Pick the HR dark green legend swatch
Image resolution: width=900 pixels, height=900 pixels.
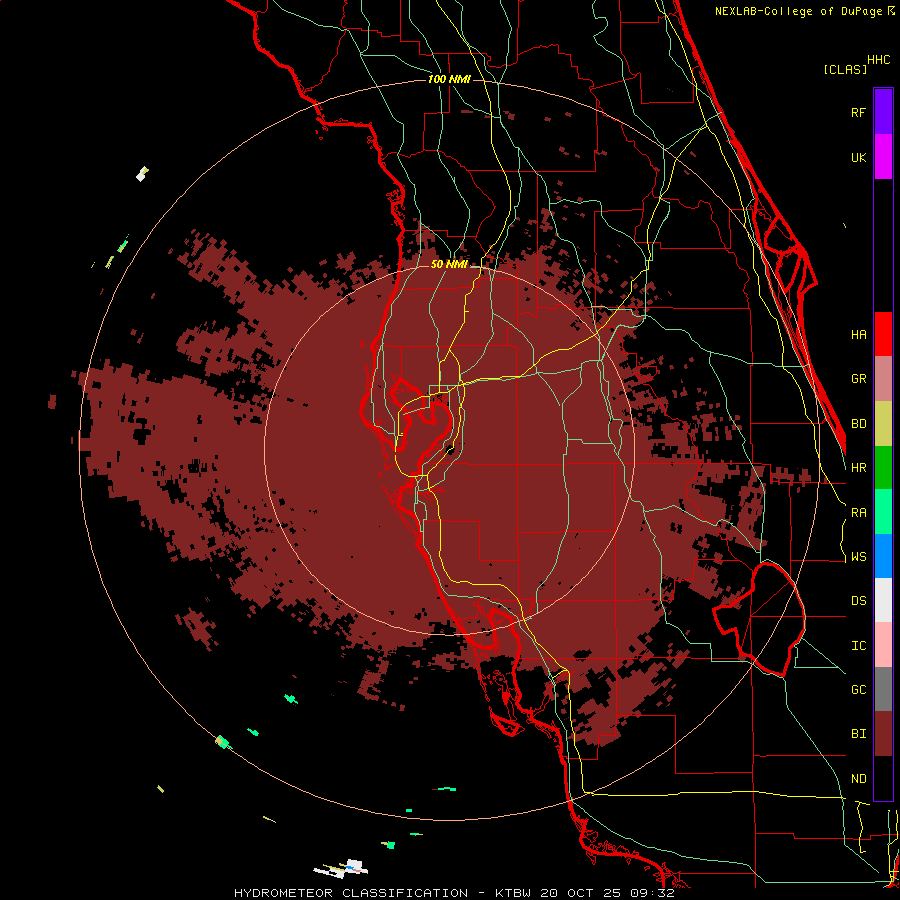pos(883,468)
